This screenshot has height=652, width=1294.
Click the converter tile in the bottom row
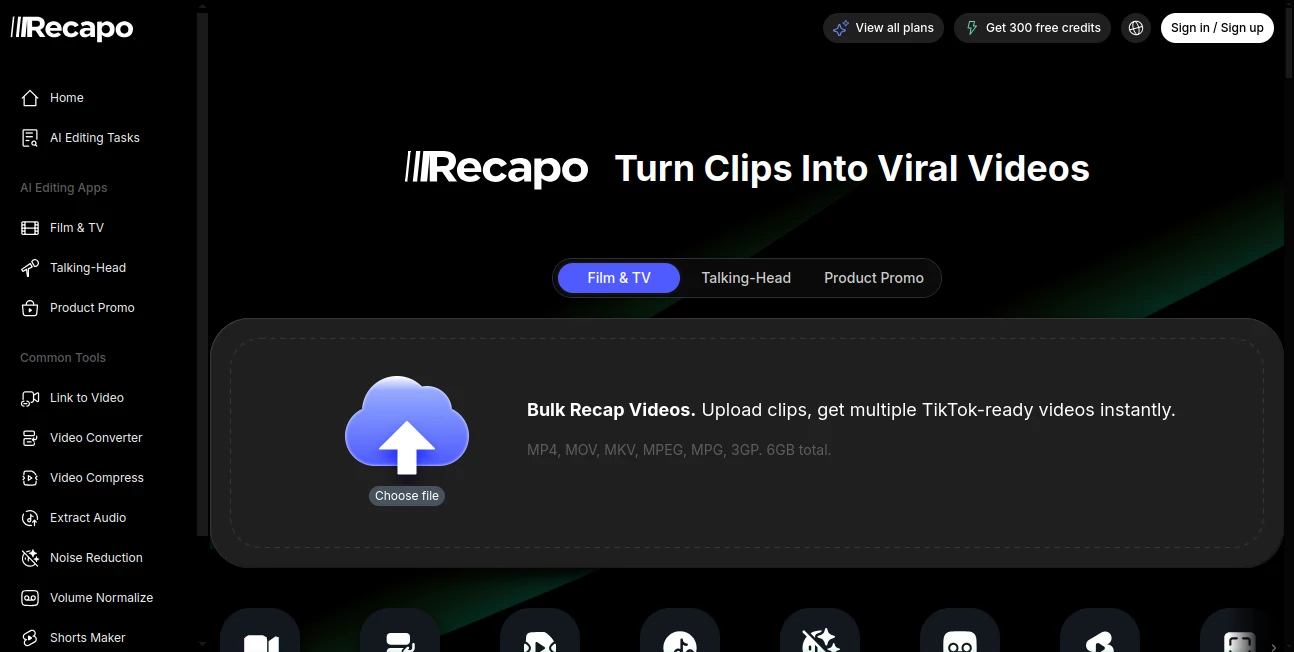pos(400,630)
